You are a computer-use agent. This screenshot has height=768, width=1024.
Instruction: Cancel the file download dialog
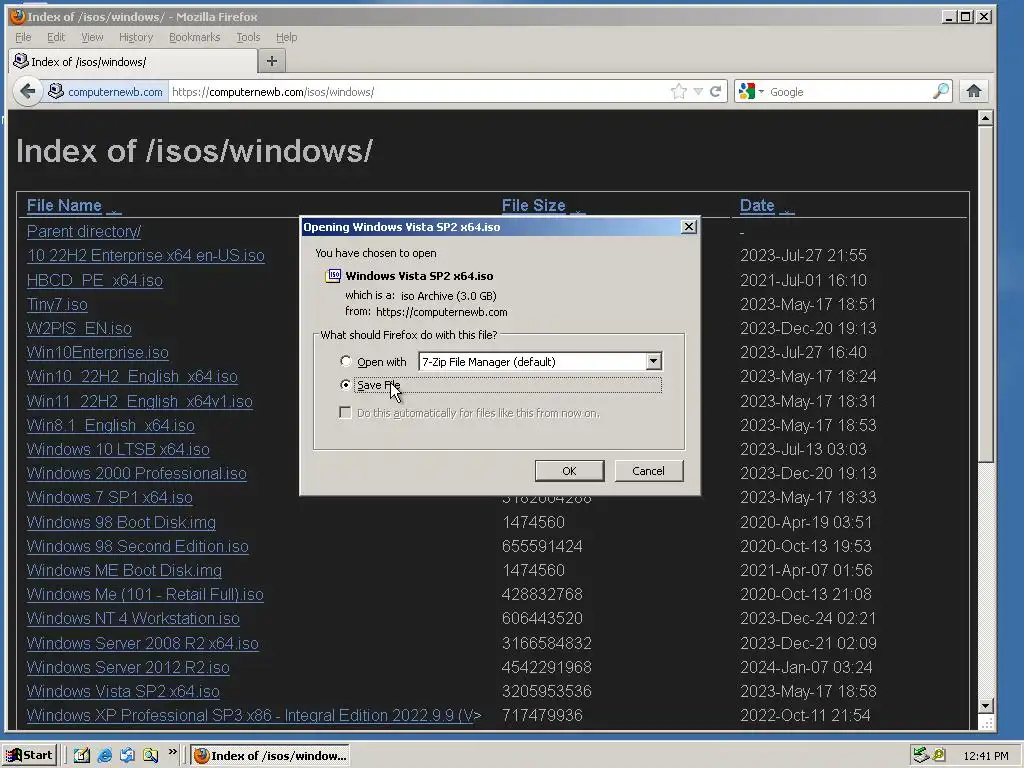tap(648, 471)
